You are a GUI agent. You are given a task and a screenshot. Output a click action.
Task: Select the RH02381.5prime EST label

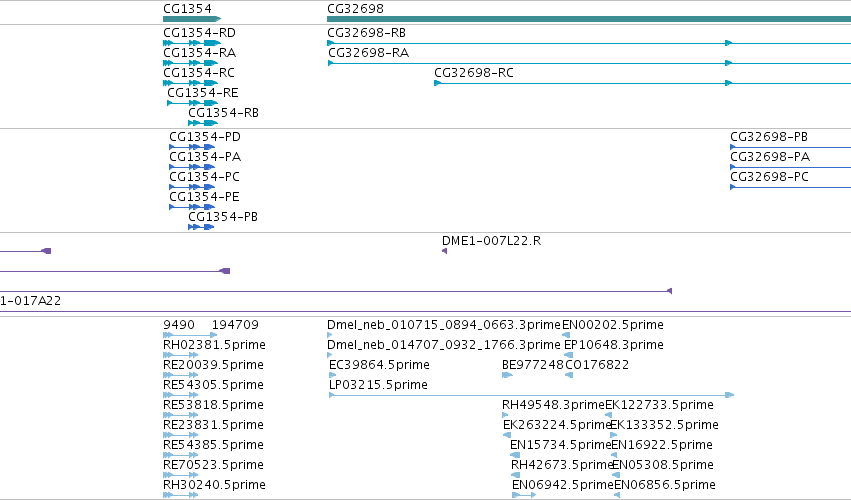pyautogui.click(x=214, y=345)
